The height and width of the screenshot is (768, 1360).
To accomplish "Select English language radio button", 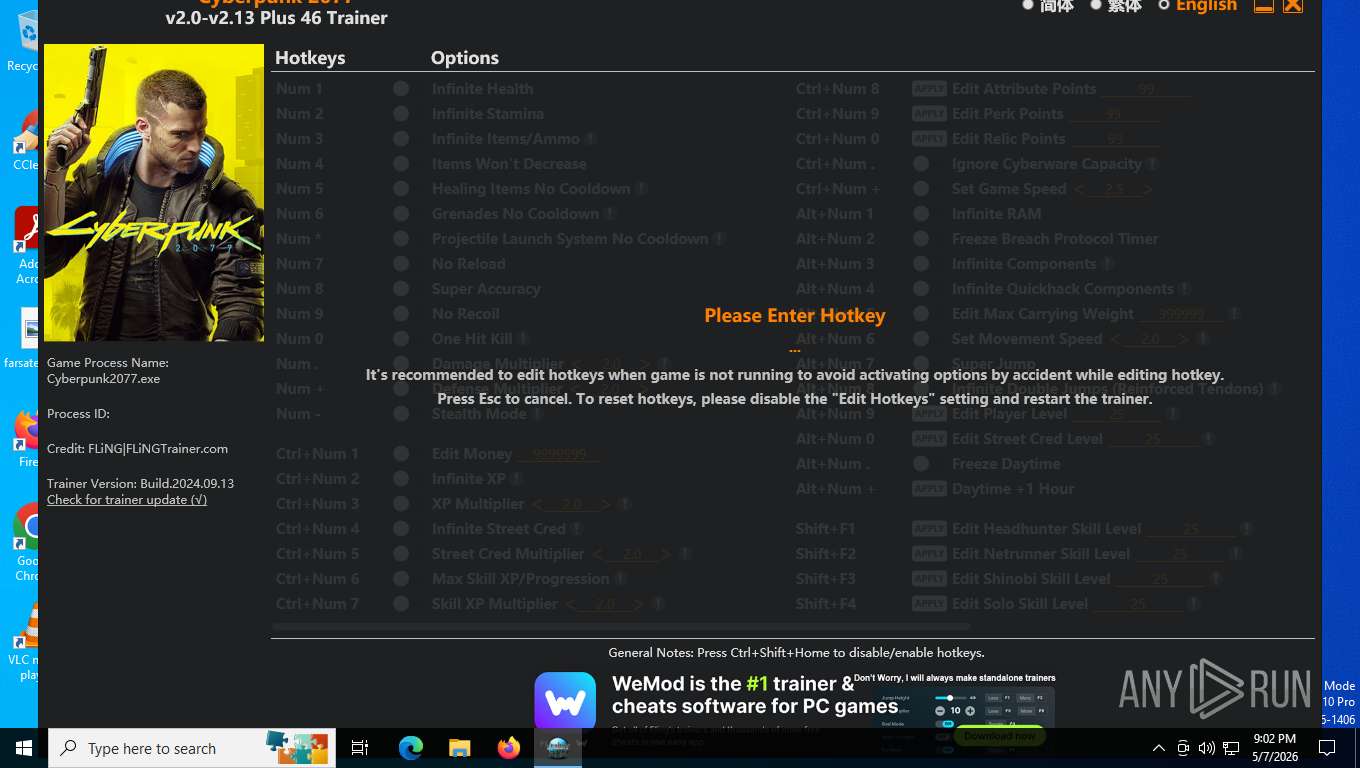I will tap(1164, 5).
